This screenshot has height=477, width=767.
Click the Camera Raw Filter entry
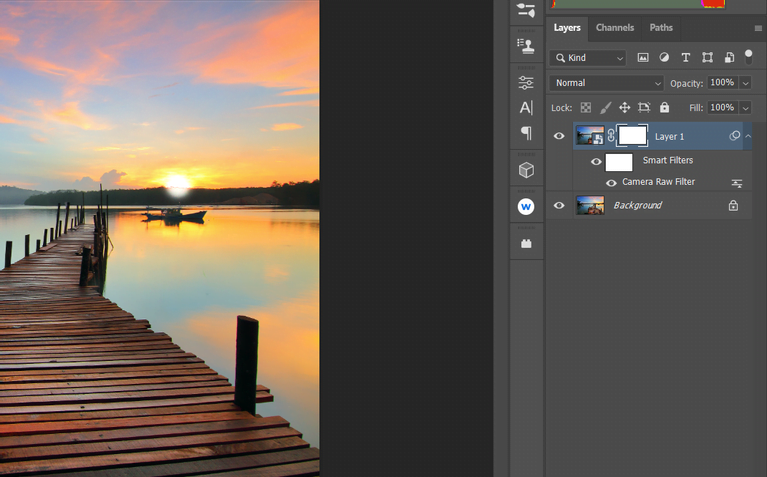pos(658,182)
